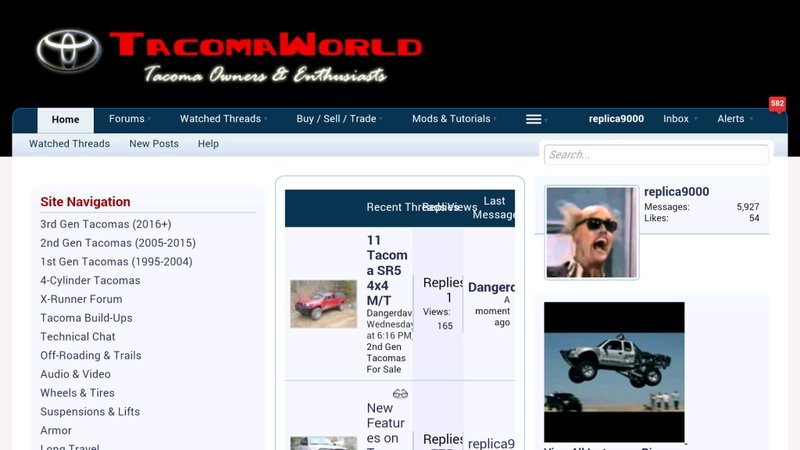This screenshot has width=800, height=450.
Task: Focus the Search input field
Action: pos(656,155)
